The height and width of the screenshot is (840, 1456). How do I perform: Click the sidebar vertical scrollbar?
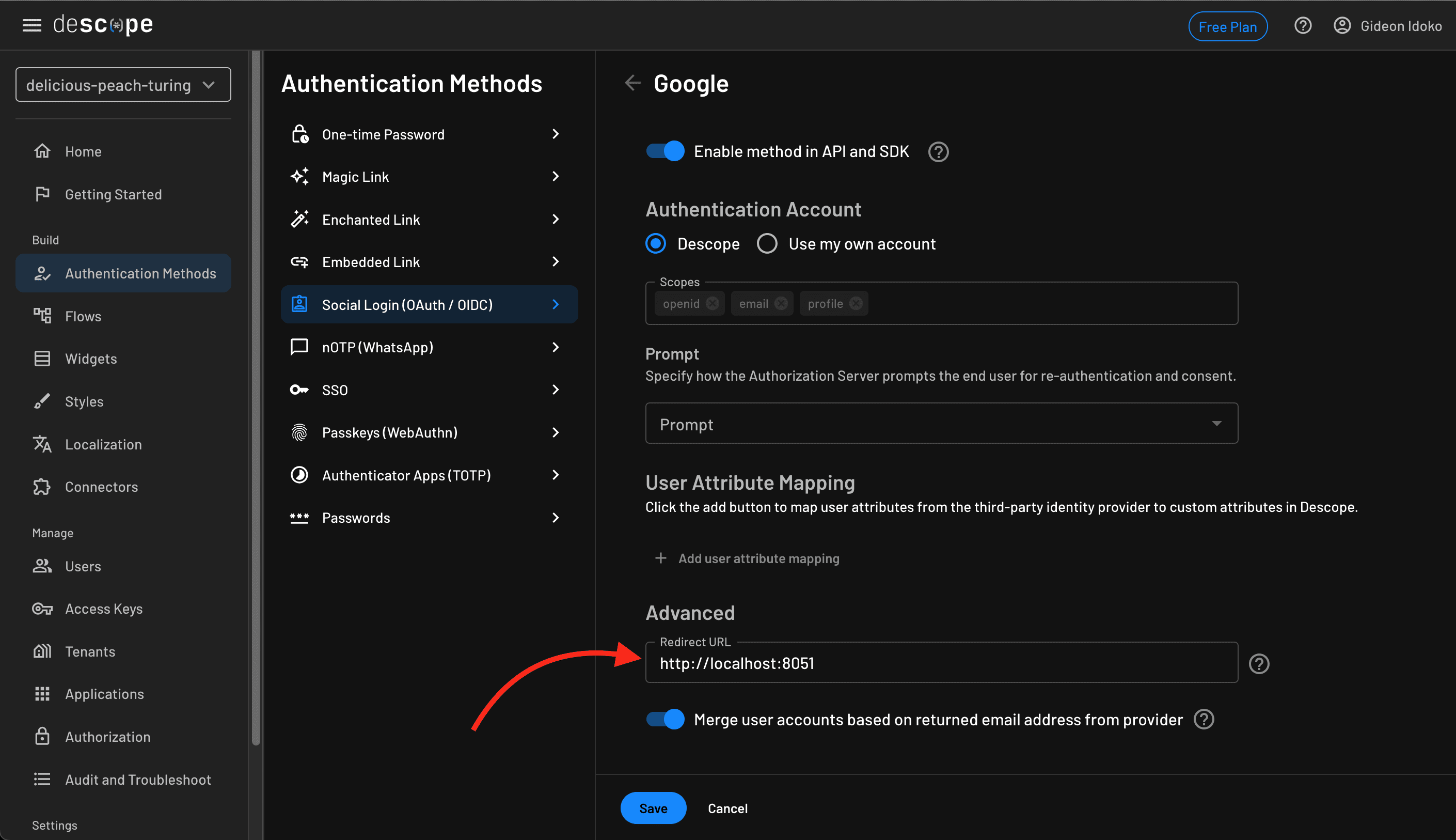tap(256, 398)
